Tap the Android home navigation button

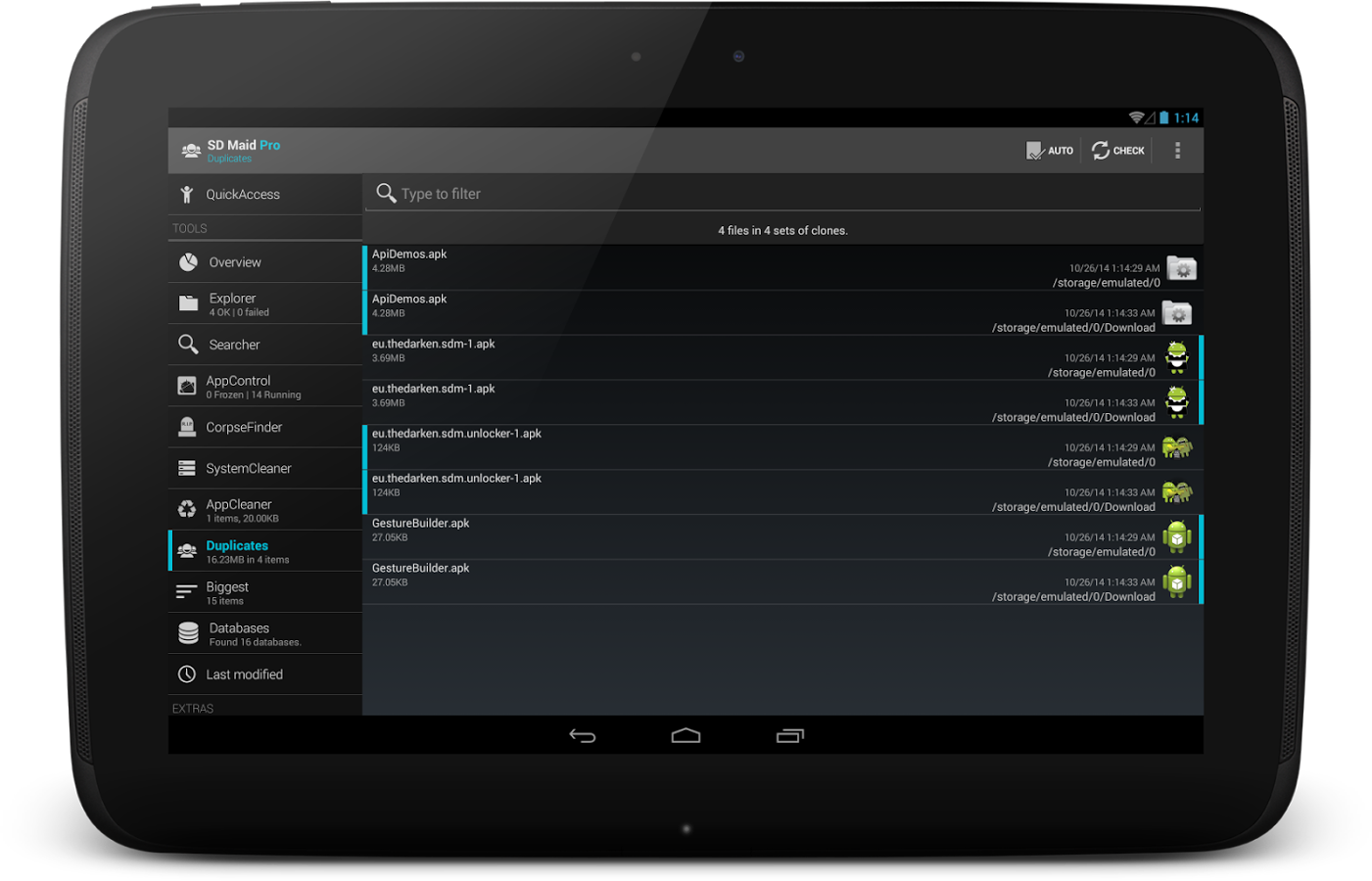click(686, 736)
